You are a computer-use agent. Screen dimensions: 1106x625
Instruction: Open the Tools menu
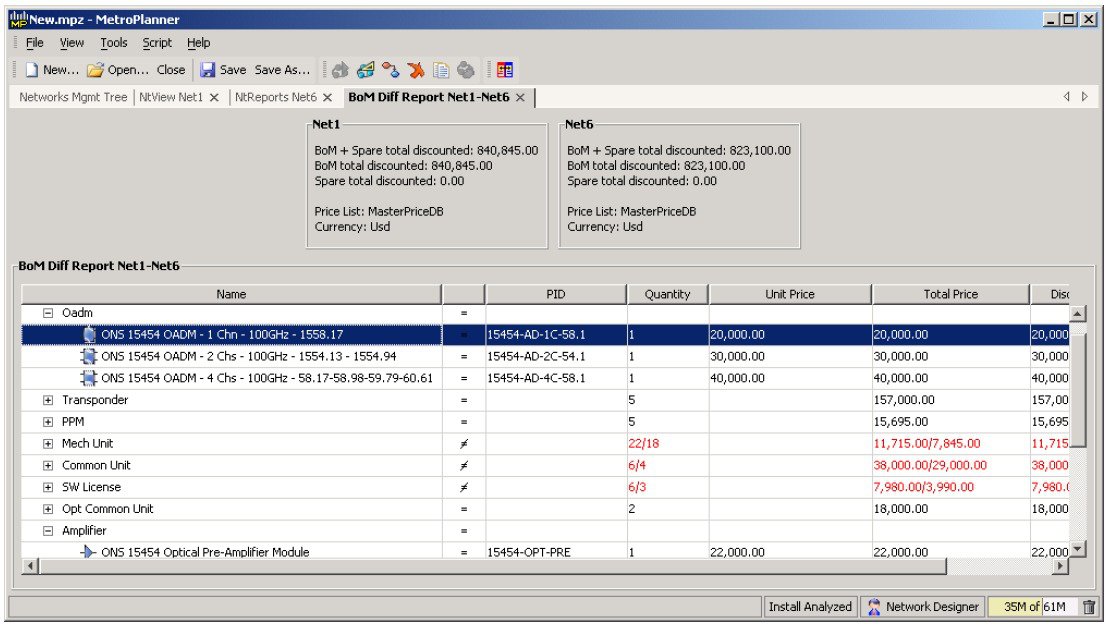pyautogui.click(x=114, y=43)
